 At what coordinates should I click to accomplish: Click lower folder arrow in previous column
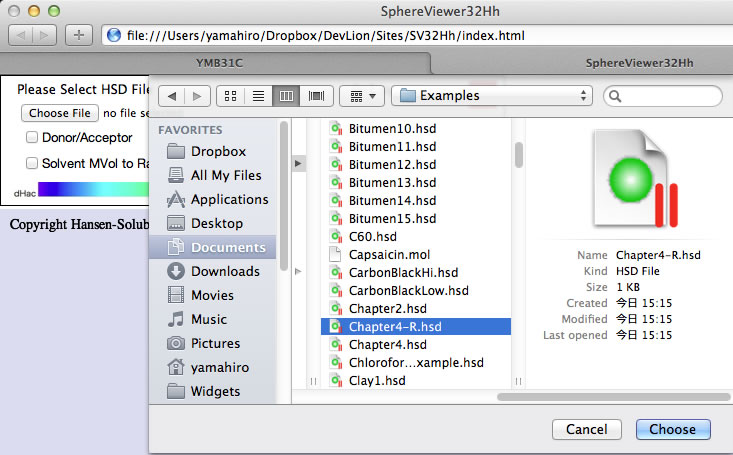pos(298,272)
